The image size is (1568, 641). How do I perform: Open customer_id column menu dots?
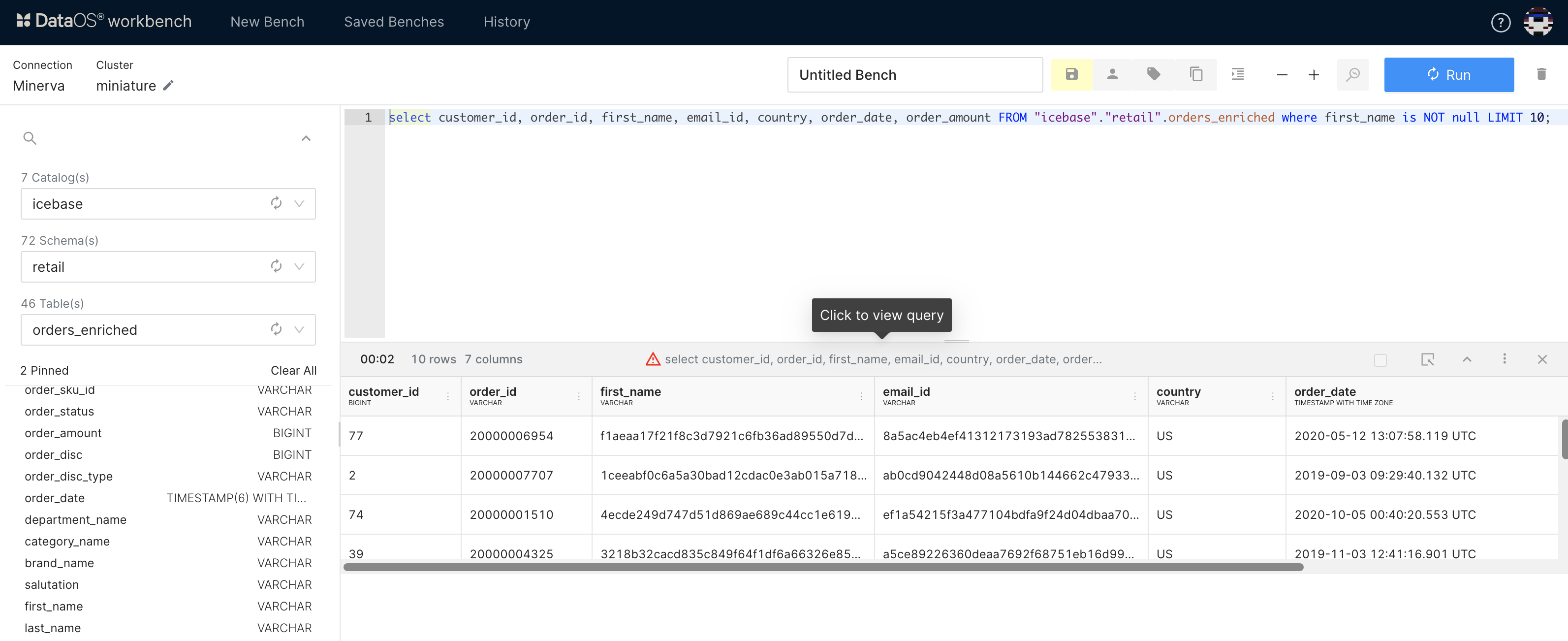(x=447, y=396)
